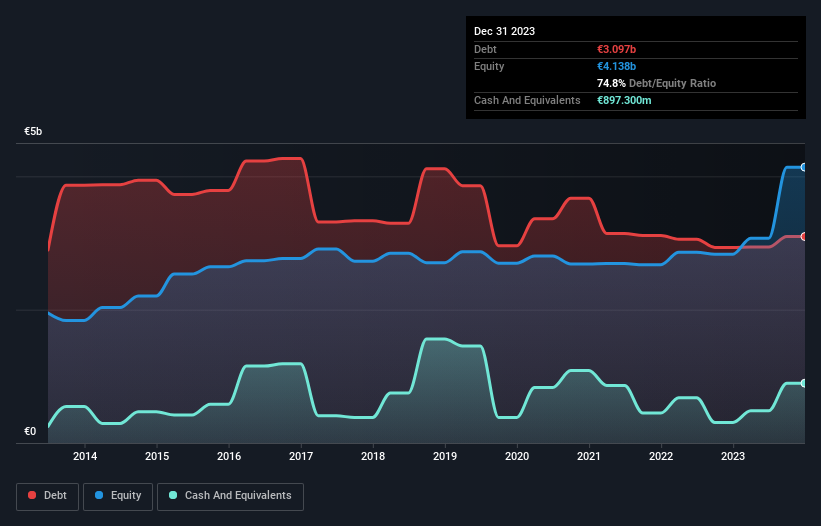Click the Cash And Equivalents tooltip label

(527, 100)
